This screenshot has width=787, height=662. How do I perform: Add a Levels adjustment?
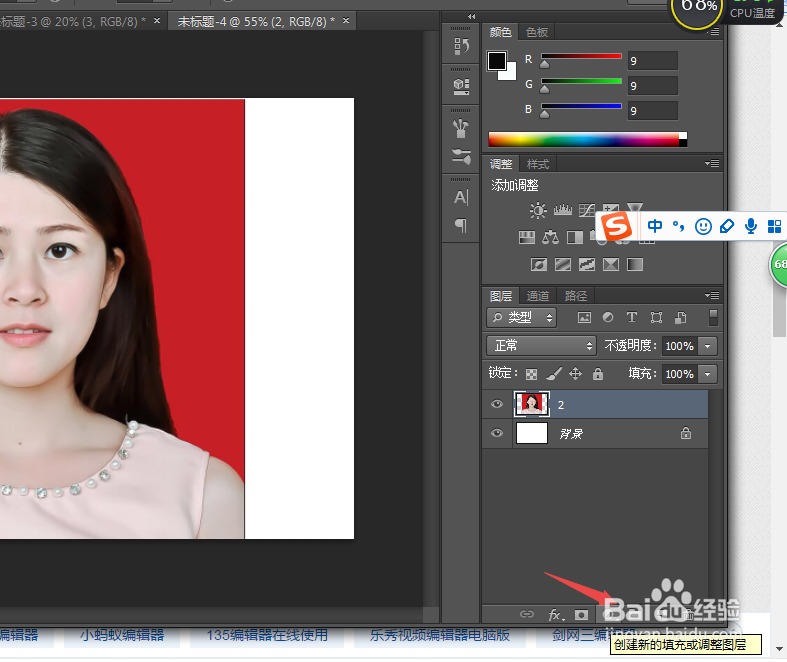point(563,210)
